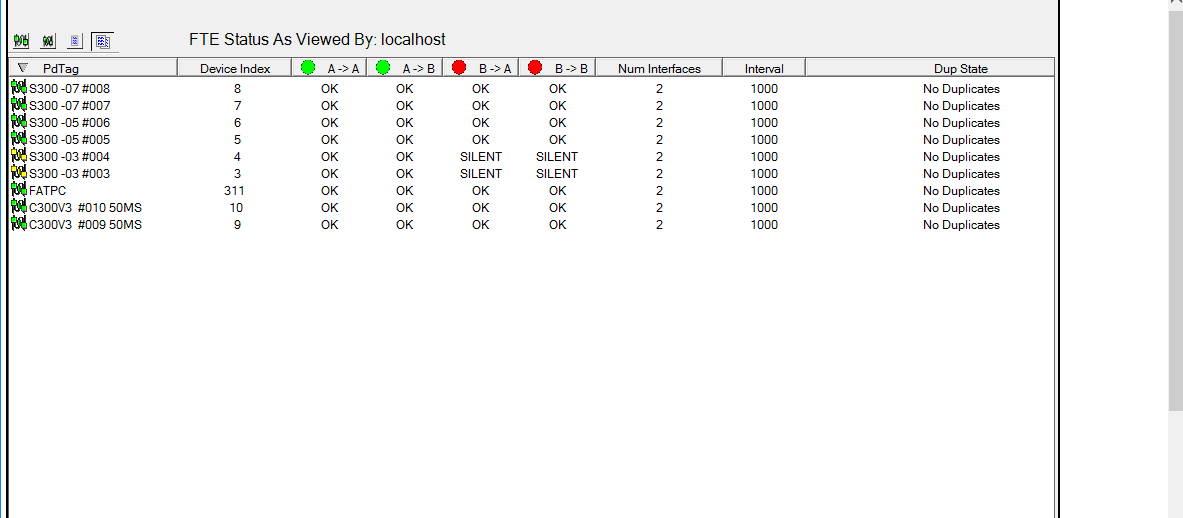Click B -> A OK cell for C300V3 #010 50MS
Image resolution: width=1183 pixels, height=518 pixels.
[481, 207]
